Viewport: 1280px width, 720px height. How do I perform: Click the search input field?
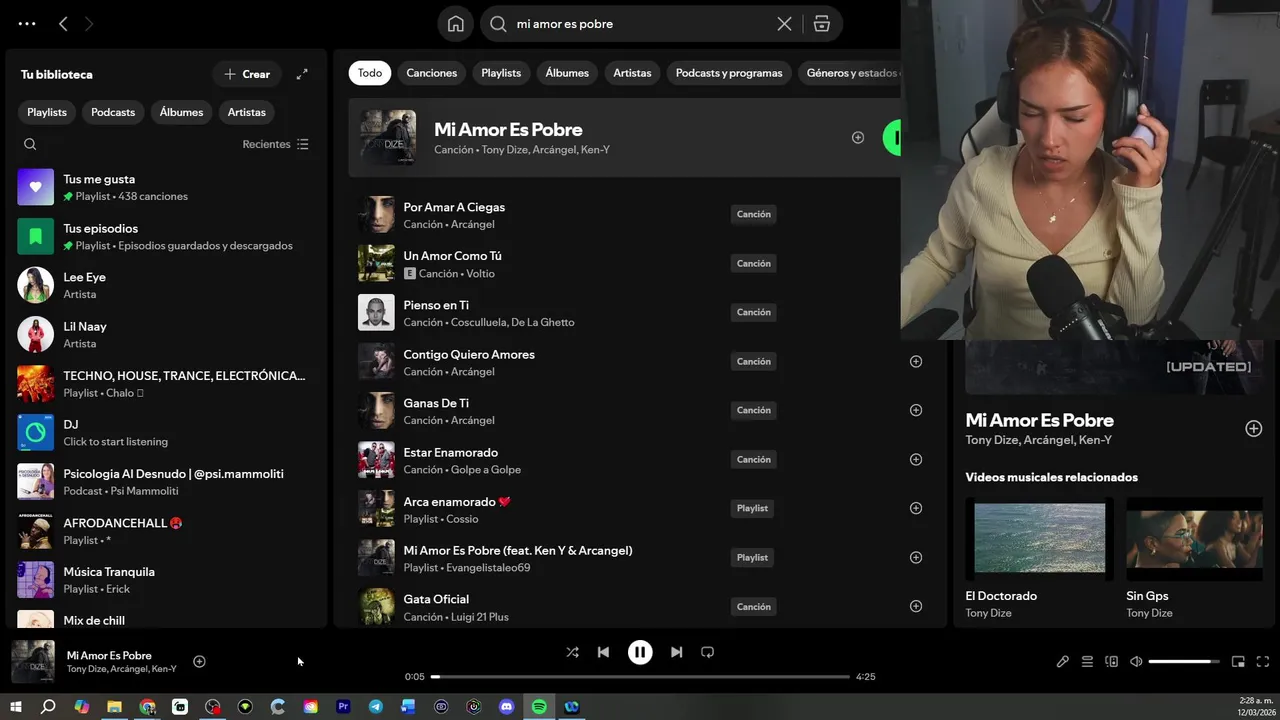tap(640, 24)
